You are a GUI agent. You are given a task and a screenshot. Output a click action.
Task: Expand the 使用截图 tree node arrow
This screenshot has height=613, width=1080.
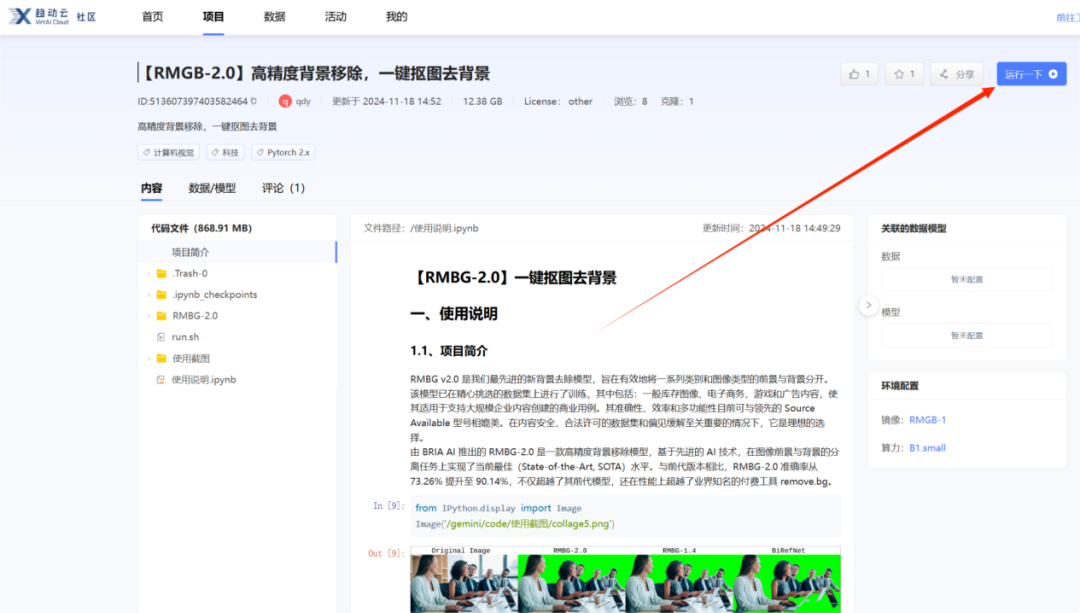click(149, 358)
